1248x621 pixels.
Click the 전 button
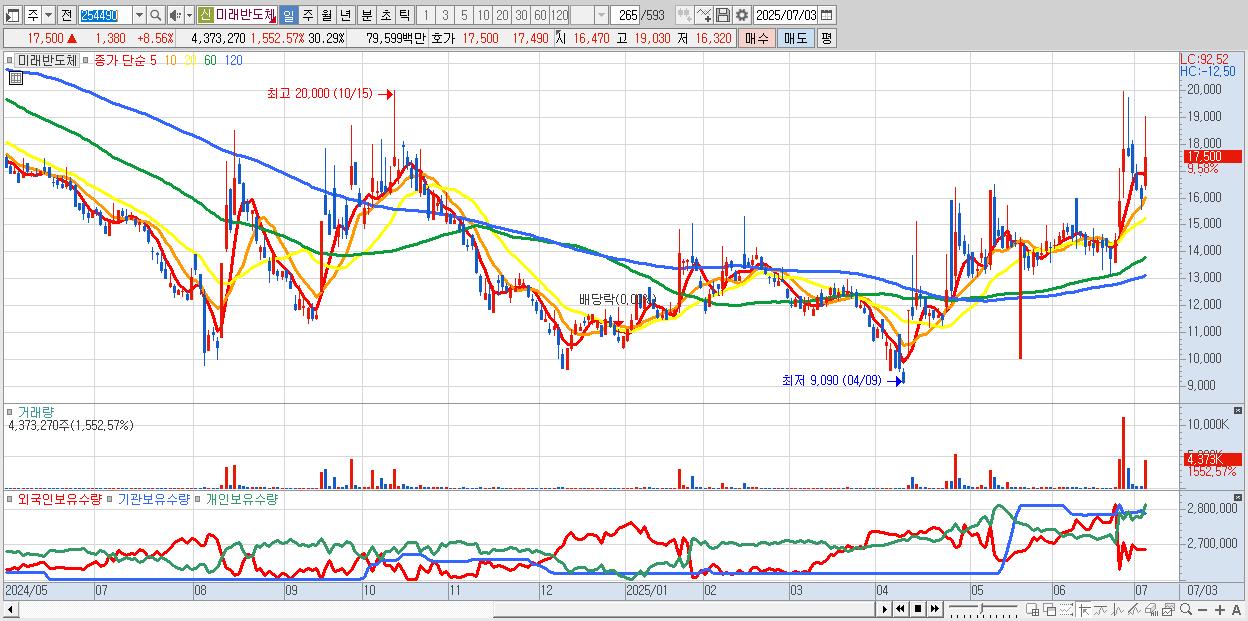click(x=66, y=15)
